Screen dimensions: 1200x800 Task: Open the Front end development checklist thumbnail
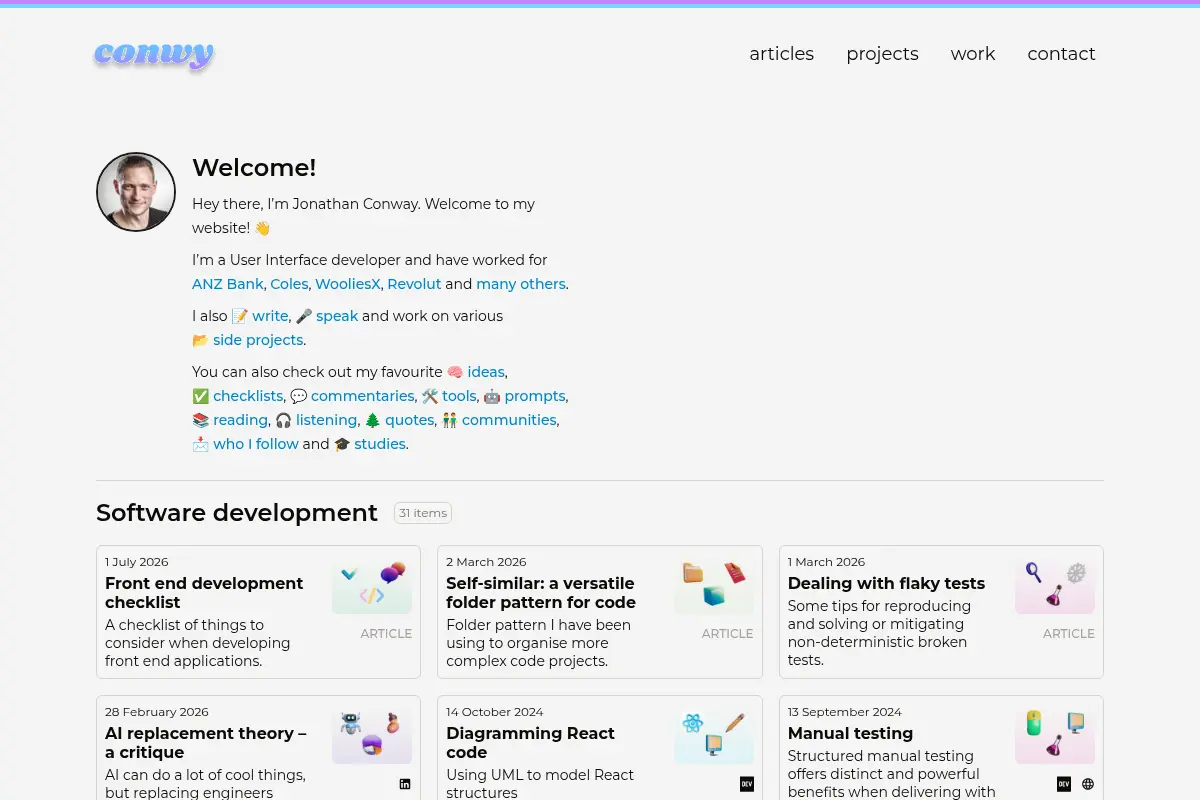(372, 587)
